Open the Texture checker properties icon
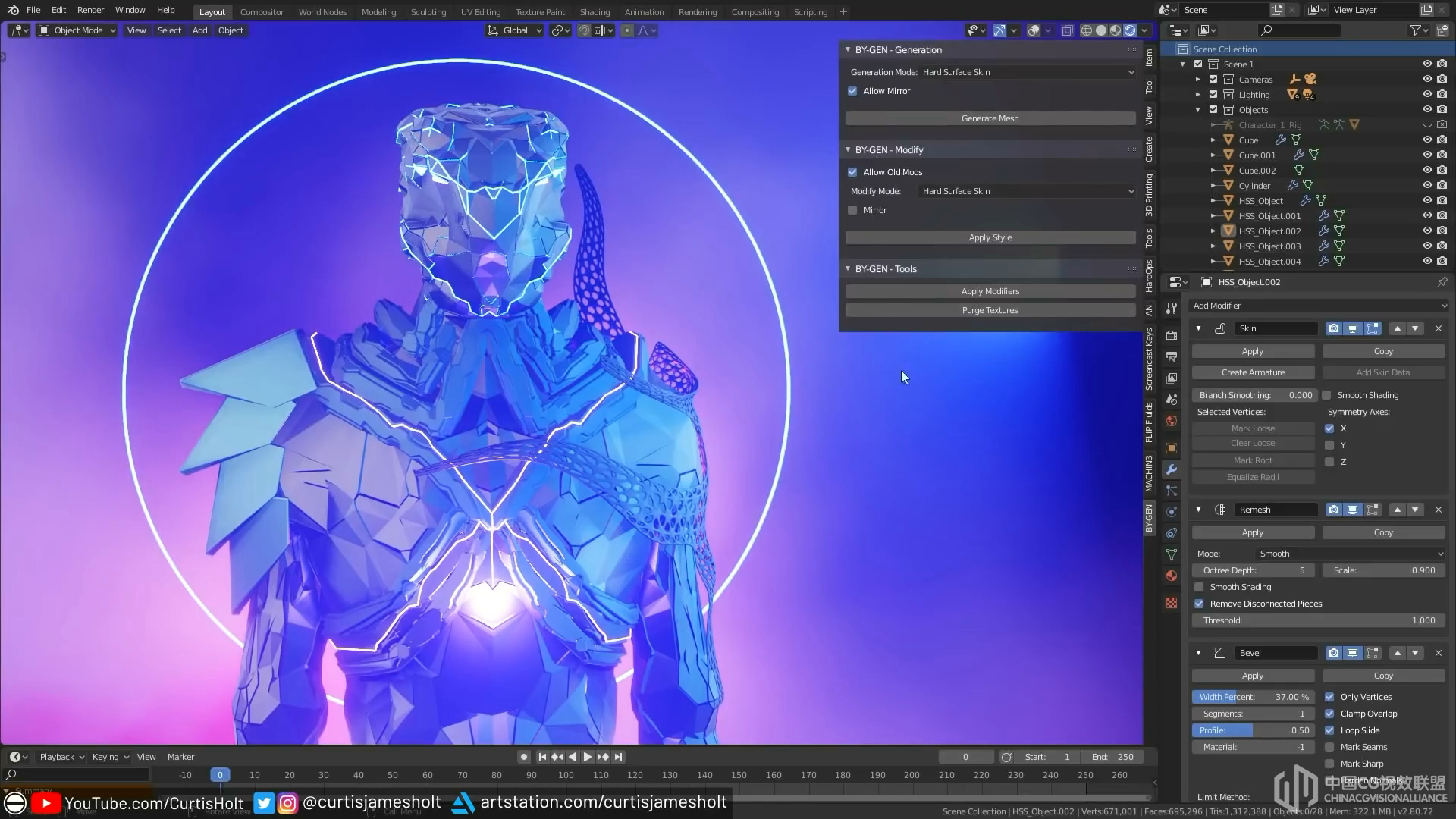 (x=1172, y=603)
